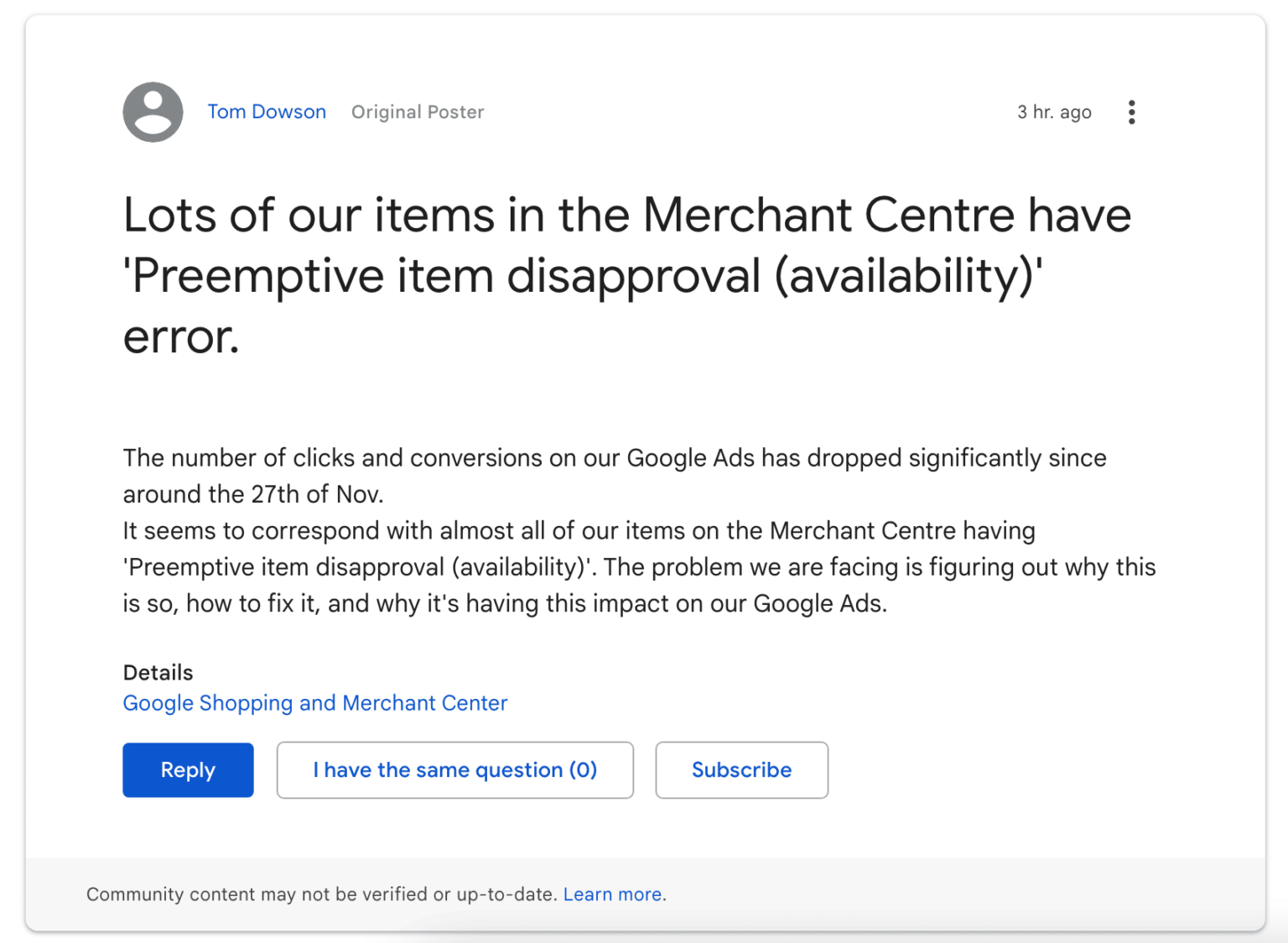Viewport: 1288px width, 943px height.
Task: Open the three-dot post options menu
Action: pyautogui.click(x=1131, y=112)
